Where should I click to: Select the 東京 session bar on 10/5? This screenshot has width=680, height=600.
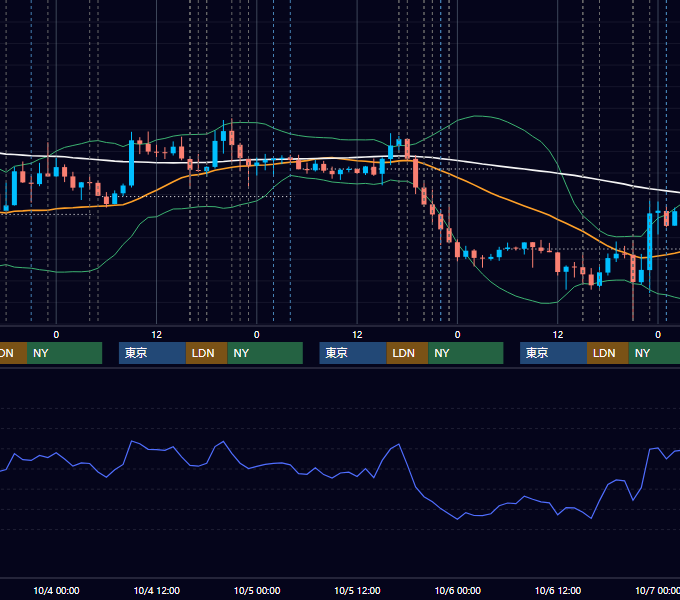(x=353, y=353)
